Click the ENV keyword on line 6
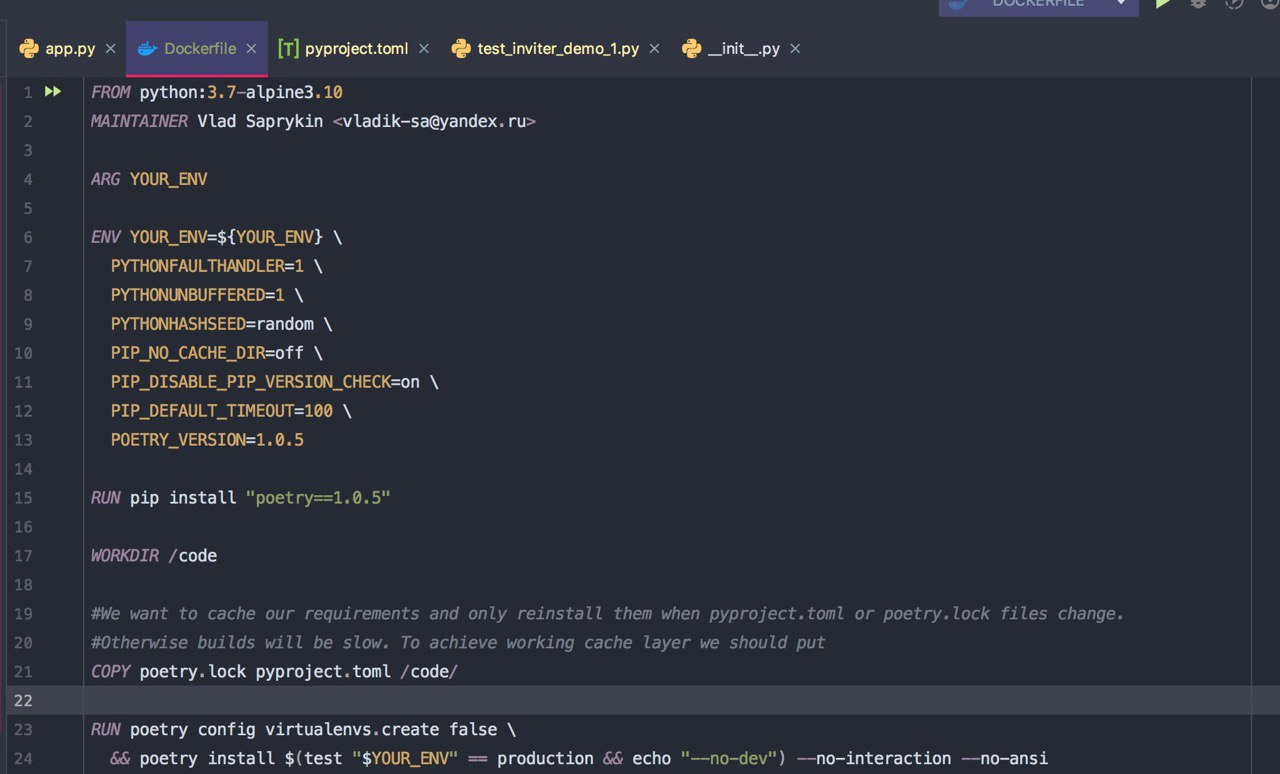This screenshot has height=774, width=1280. [x=105, y=237]
